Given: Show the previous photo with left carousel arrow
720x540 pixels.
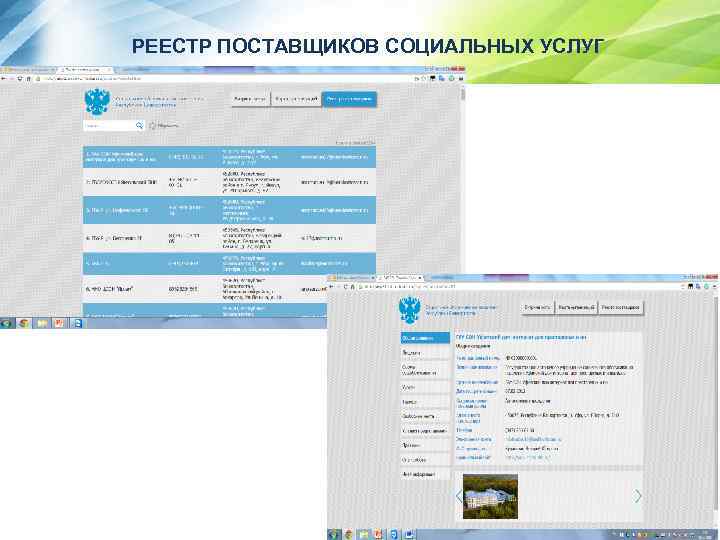Looking at the screenshot, I should click(459, 496).
